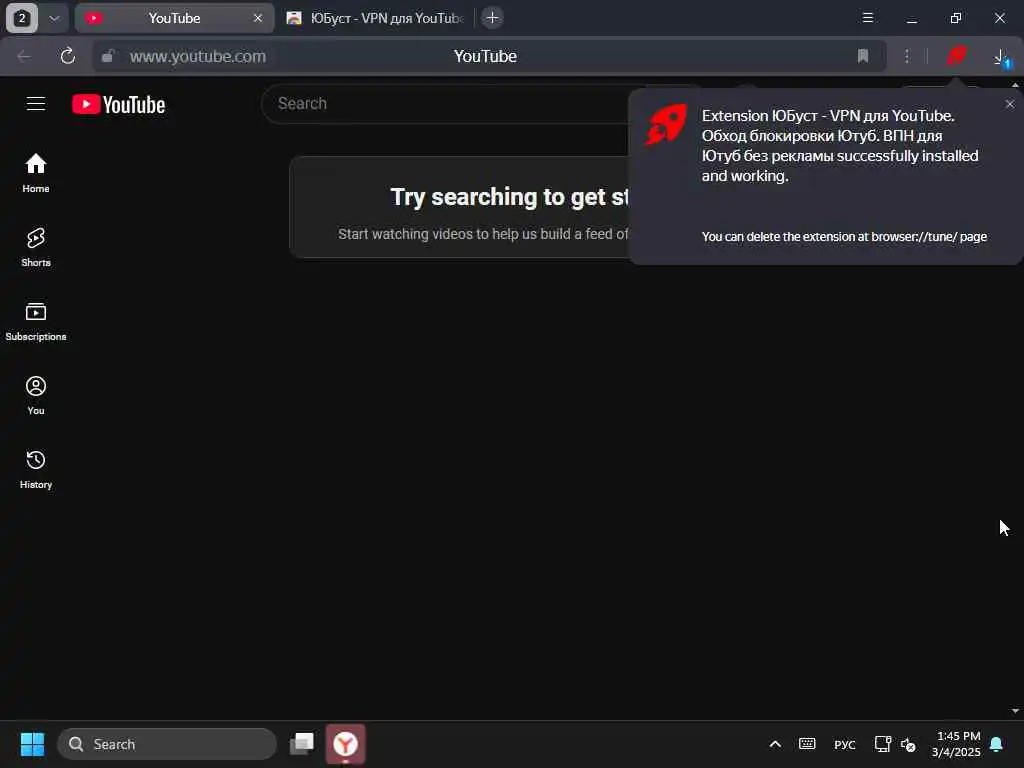Click the site security lock icon
This screenshot has width=1024, height=768.
(x=108, y=56)
